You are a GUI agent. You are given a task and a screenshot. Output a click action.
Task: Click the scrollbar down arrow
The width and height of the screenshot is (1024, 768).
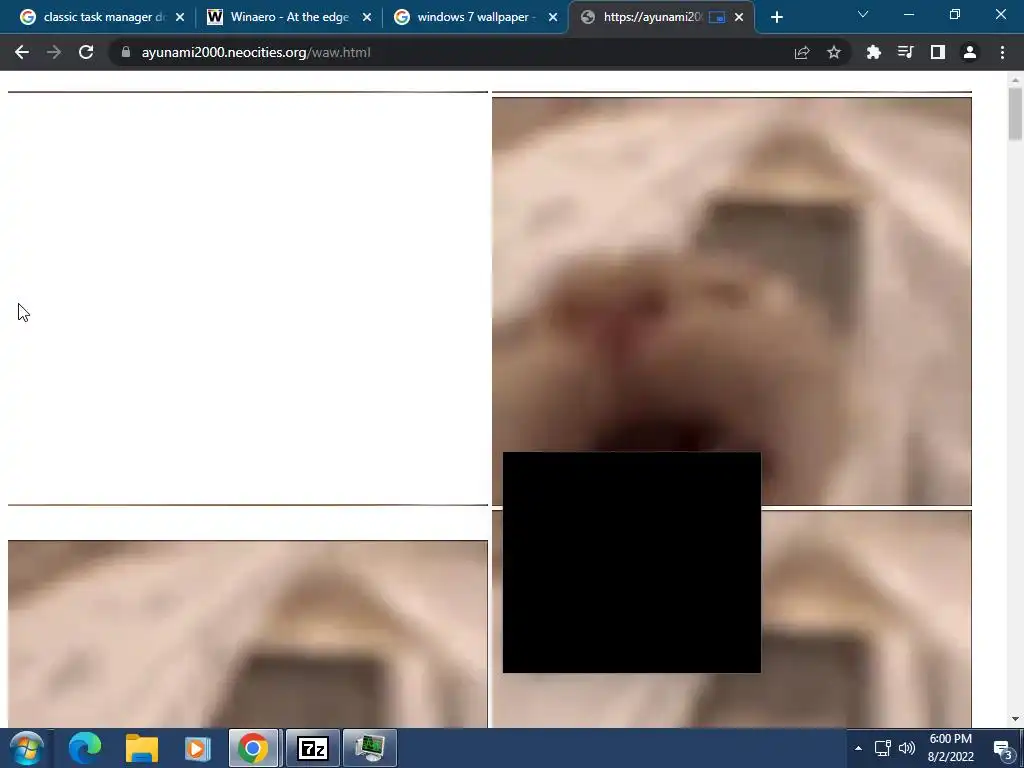coord(1015,719)
